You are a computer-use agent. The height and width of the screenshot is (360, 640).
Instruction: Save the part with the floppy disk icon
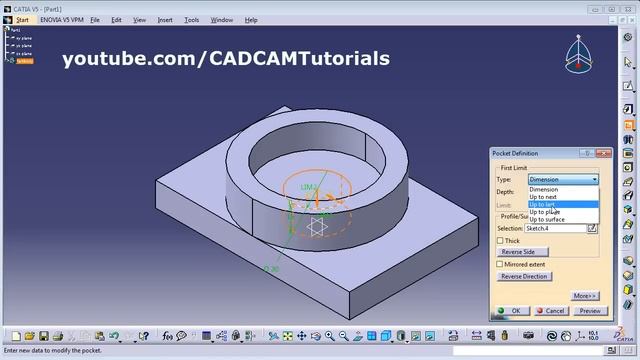coord(44,336)
